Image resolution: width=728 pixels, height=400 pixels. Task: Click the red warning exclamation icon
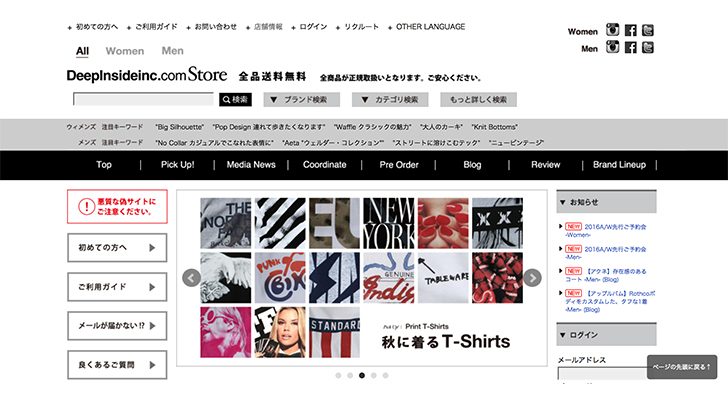point(86,206)
